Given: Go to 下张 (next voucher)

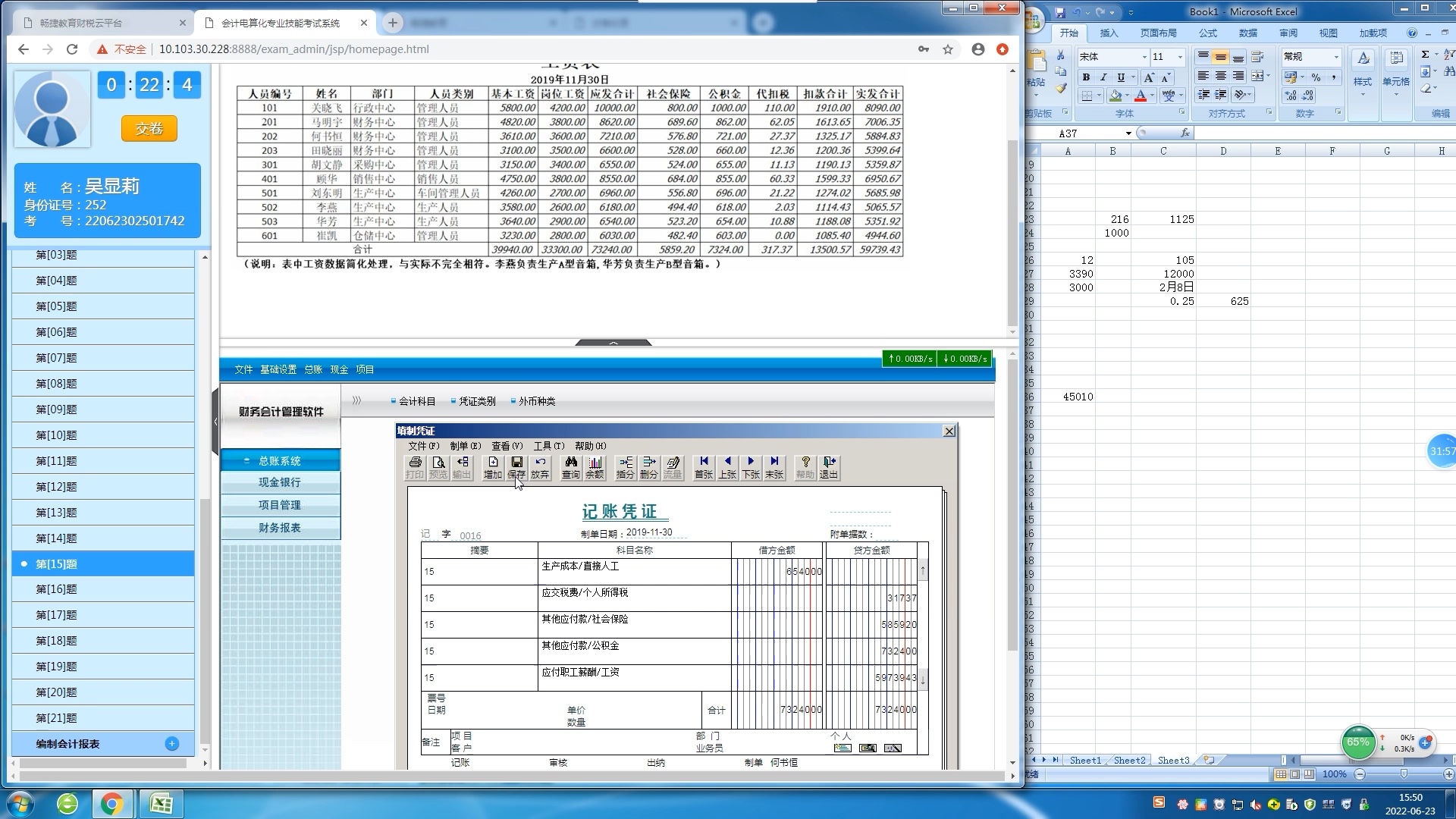Looking at the screenshot, I should tap(751, 467).
